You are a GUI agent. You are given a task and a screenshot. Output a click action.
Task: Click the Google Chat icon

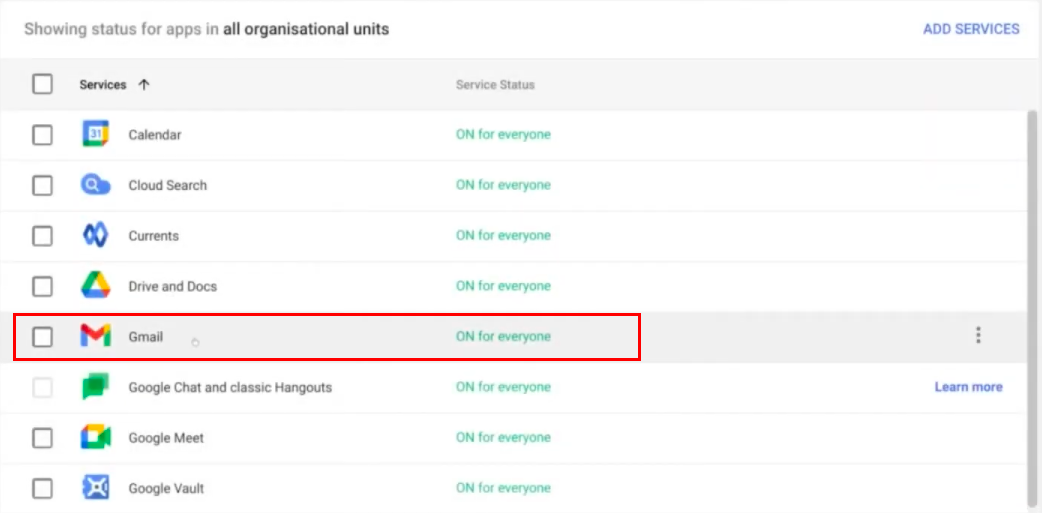95,387
